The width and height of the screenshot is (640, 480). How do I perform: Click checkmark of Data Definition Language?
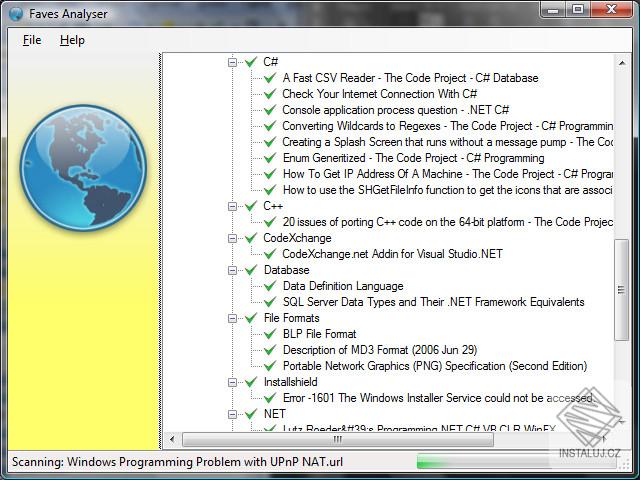point(270,286)
